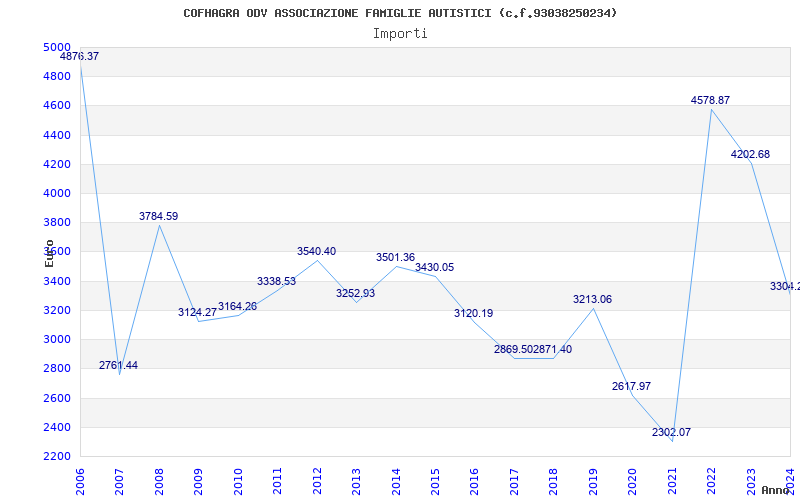
Task: Select data label 2869.50
Action: click(x=513, y=350)
